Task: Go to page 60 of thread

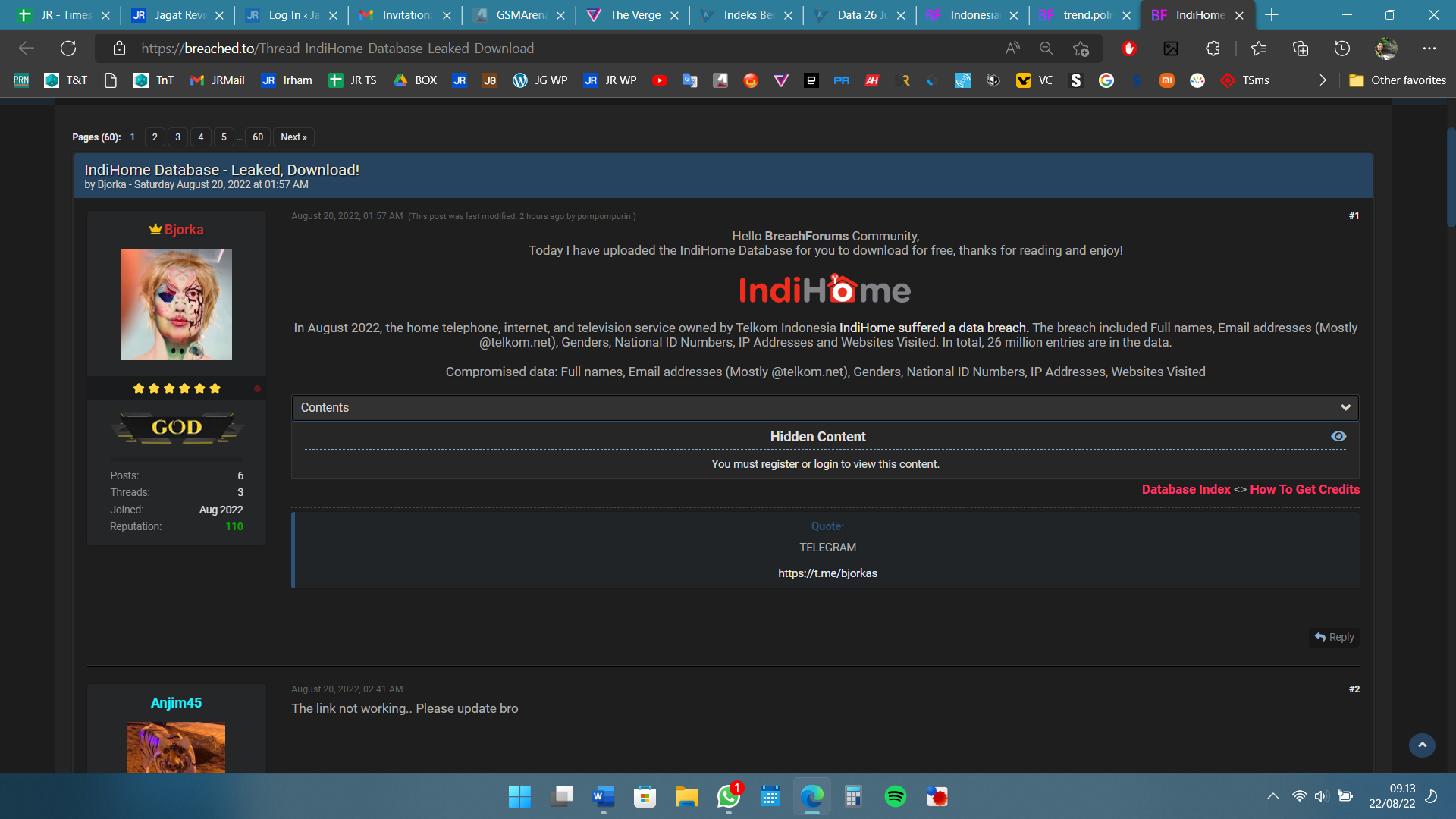Action: point(258,137)
